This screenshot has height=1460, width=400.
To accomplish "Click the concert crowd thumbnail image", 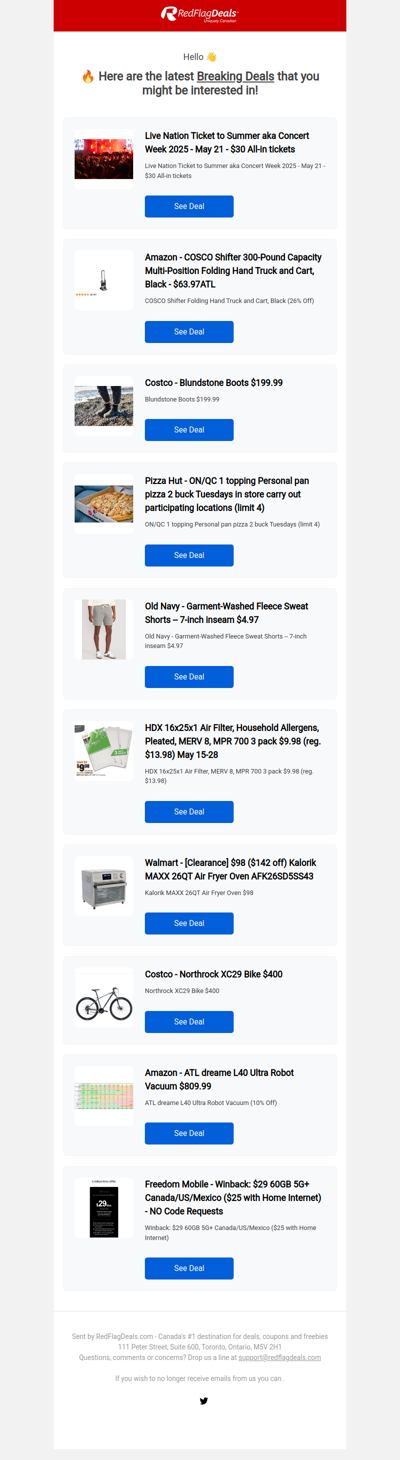I will point(104,159).
